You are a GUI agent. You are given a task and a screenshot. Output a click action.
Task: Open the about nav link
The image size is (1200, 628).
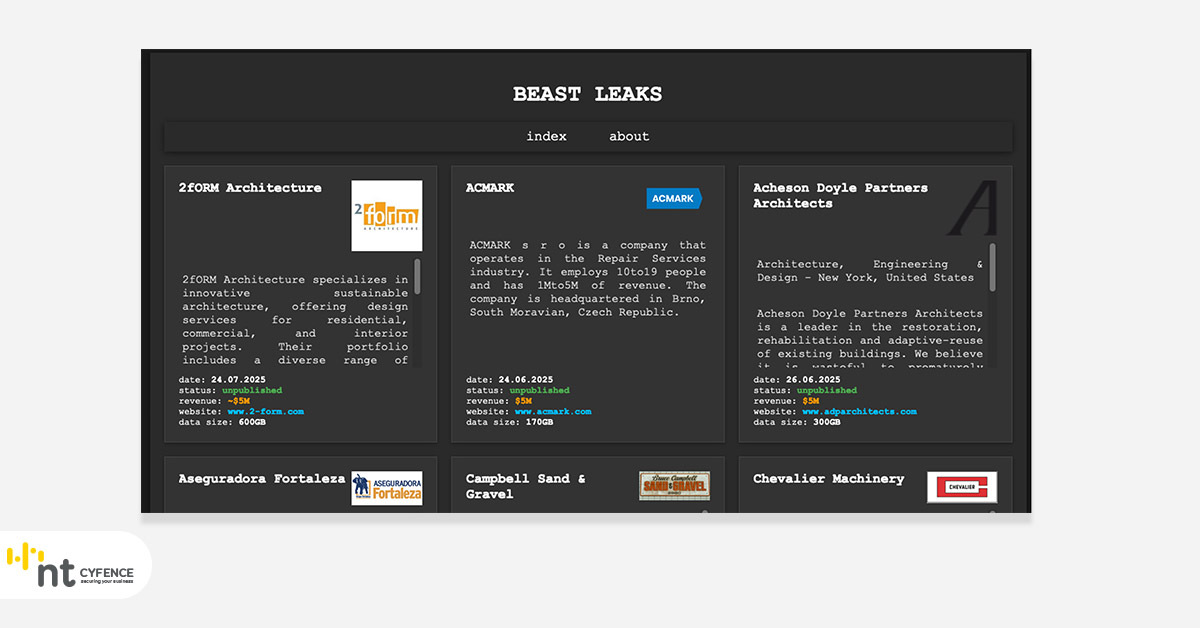point(629,136)
